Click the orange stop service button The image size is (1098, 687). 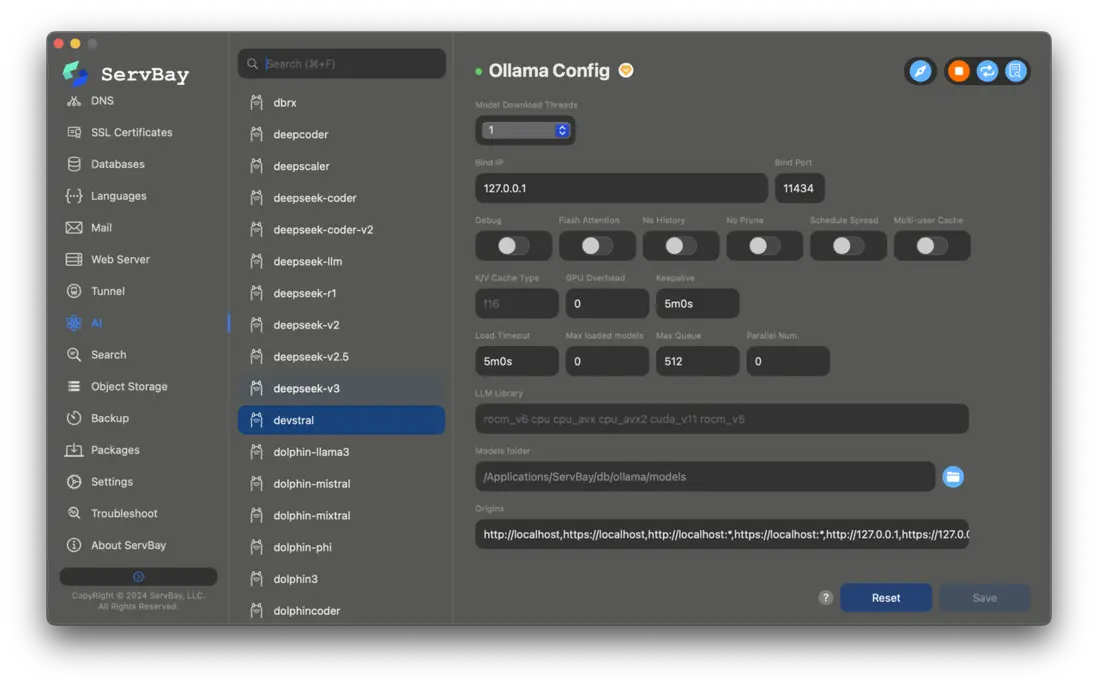958,71
